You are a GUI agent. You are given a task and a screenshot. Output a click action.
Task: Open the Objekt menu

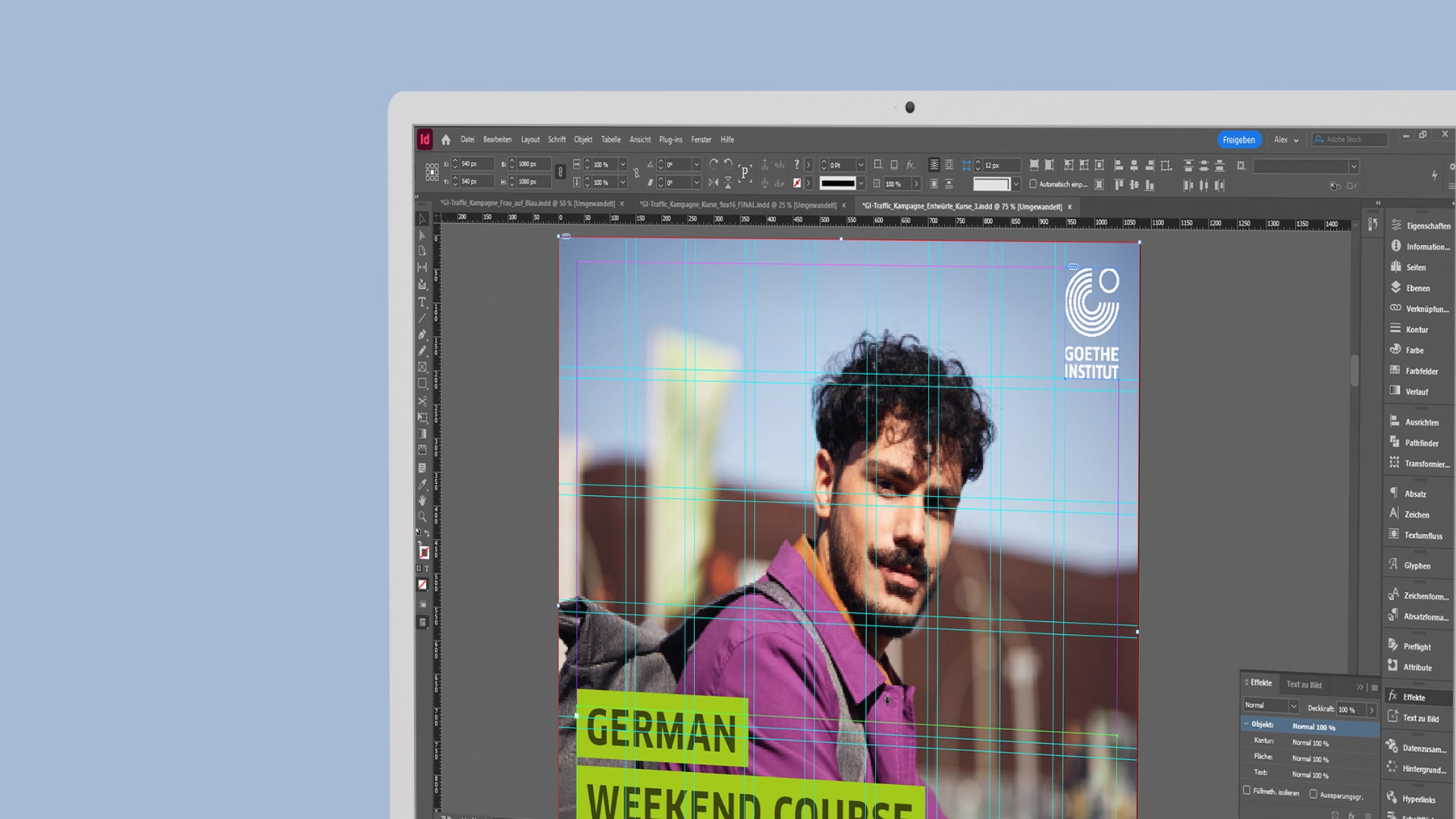click(583, 140)
